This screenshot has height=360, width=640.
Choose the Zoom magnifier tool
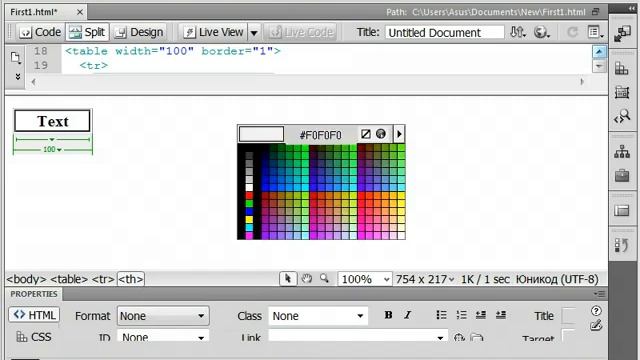coord(324,279)
